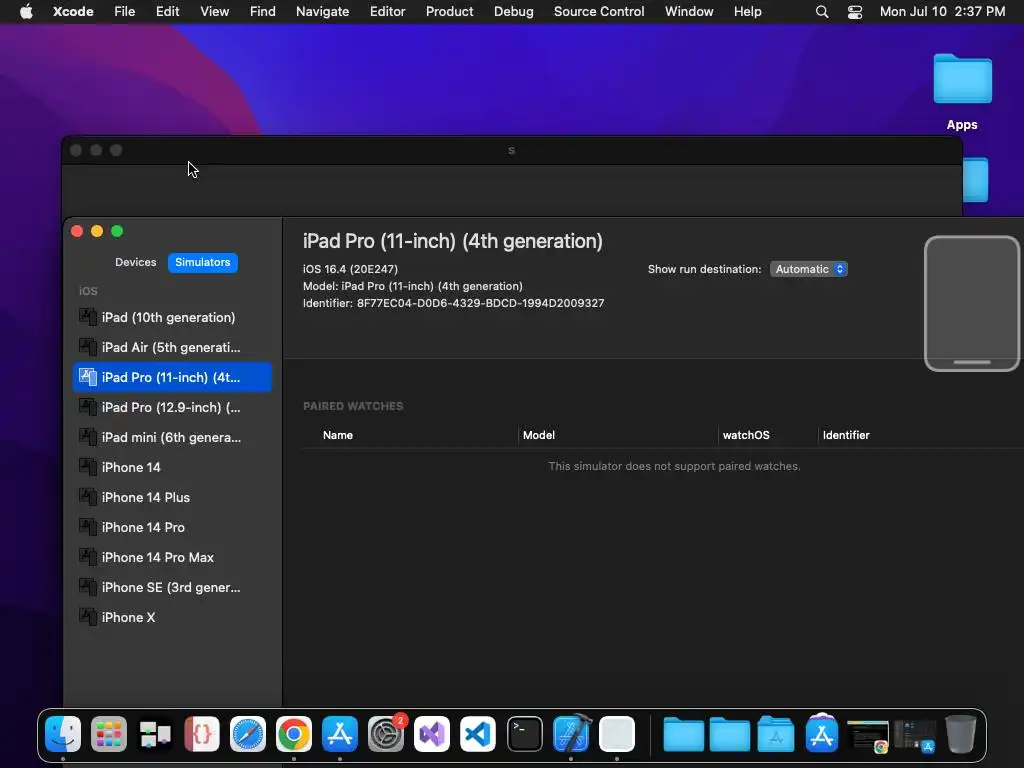The image size is (1024, 768).
Task: Select iPad mini (6th generation) simulator
Action: [172, 438]
